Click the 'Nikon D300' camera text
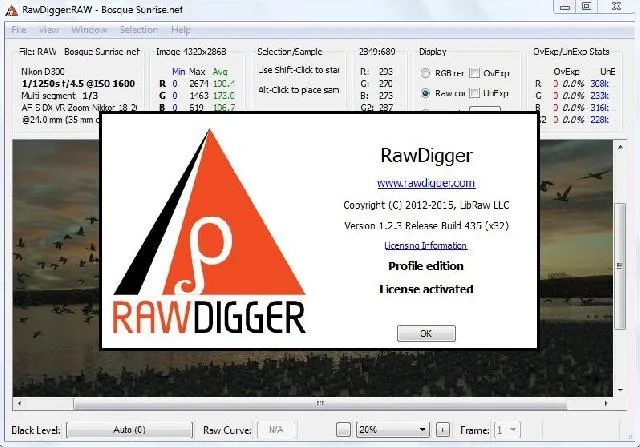Viewport: 640px width, 447px height. click(43, 71)
